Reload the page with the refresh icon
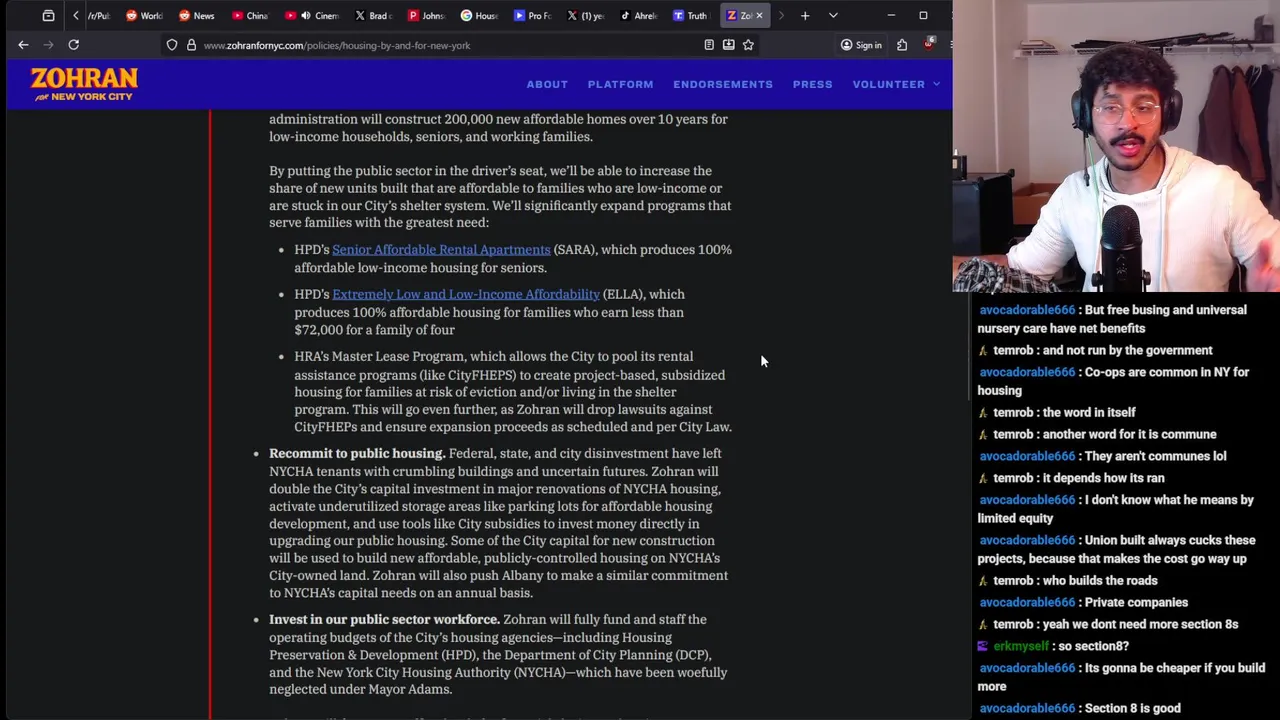Screen dimensions: 1280x720 pos(73,45)
